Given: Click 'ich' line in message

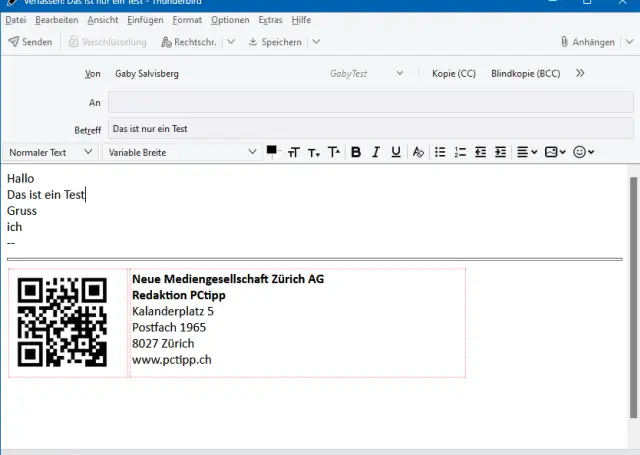Looking at the screenshot, I should 14,227.
